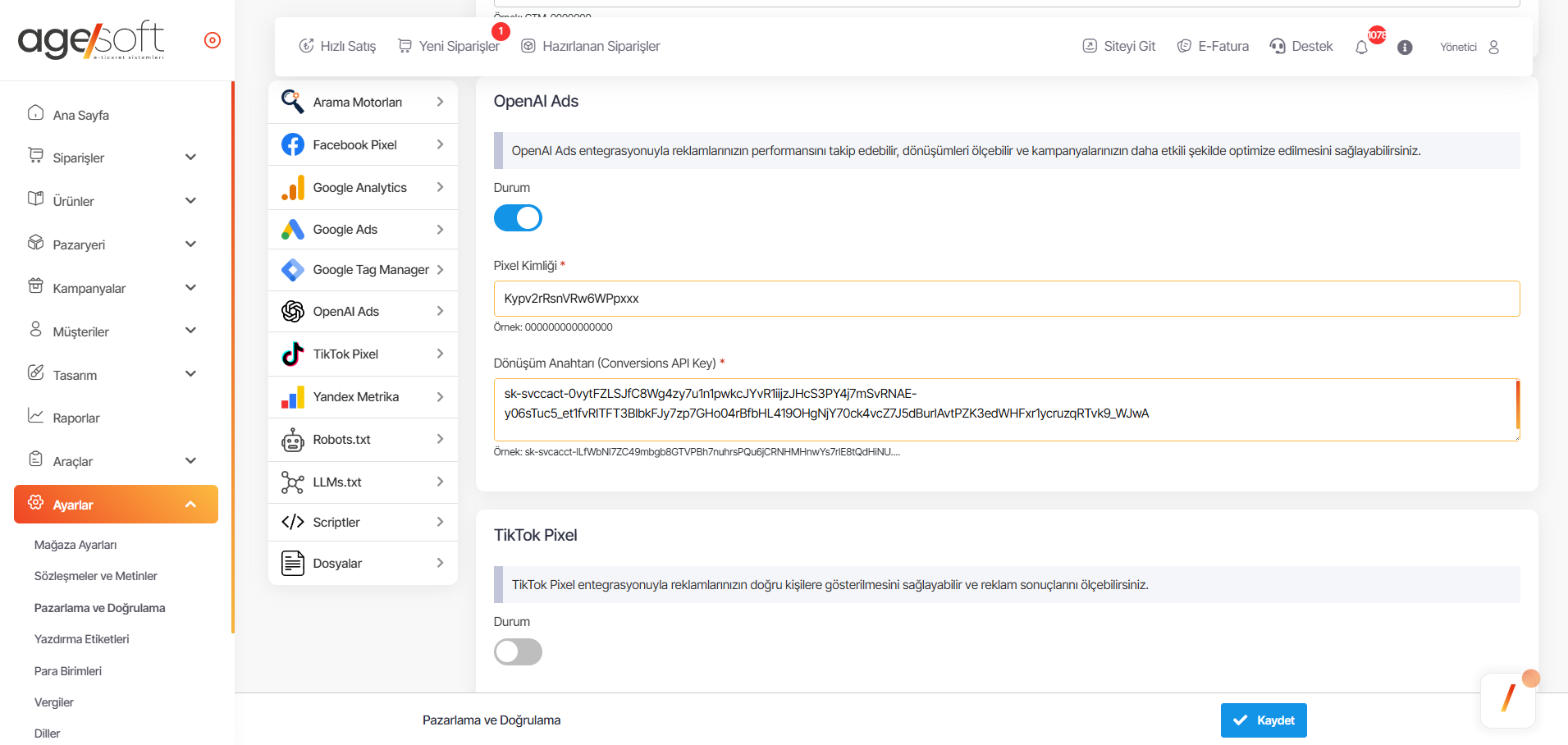Viewport: 1568px width, 745px height.
Task: Click the Facebook Pixel logo icon
Action: [x=293, y=144]
